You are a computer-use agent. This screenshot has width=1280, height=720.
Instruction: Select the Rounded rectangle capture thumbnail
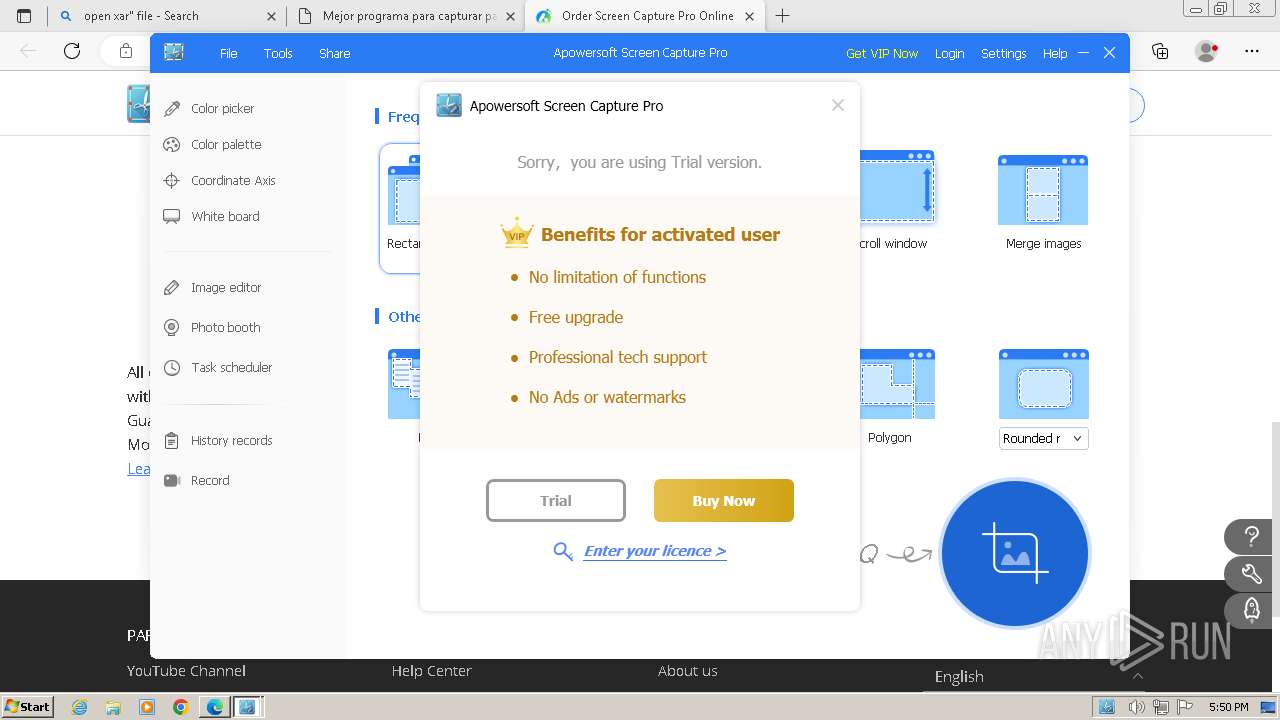coord(1044,384)
